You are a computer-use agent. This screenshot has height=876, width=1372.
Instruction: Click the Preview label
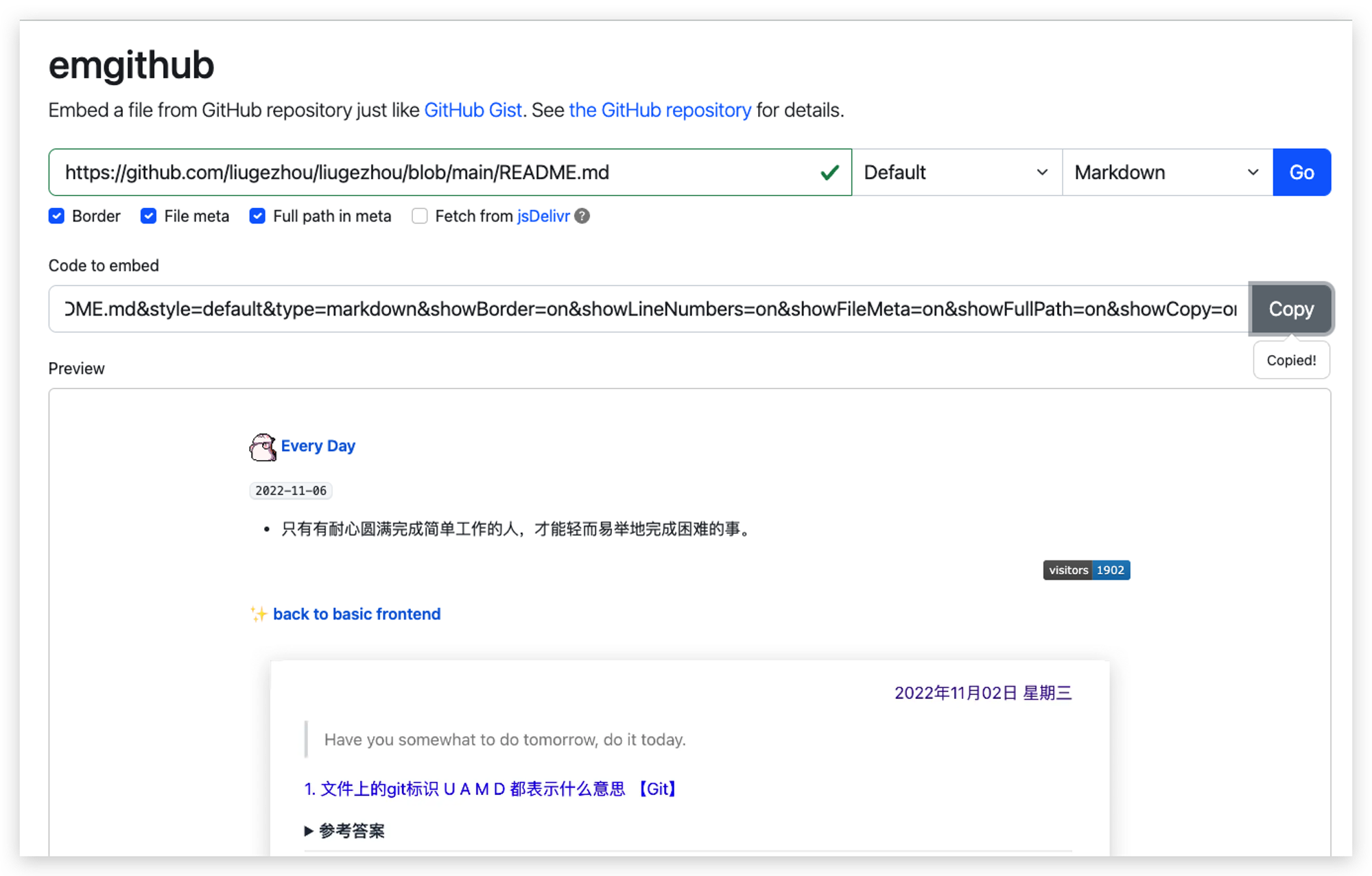[x=76, y=368]
